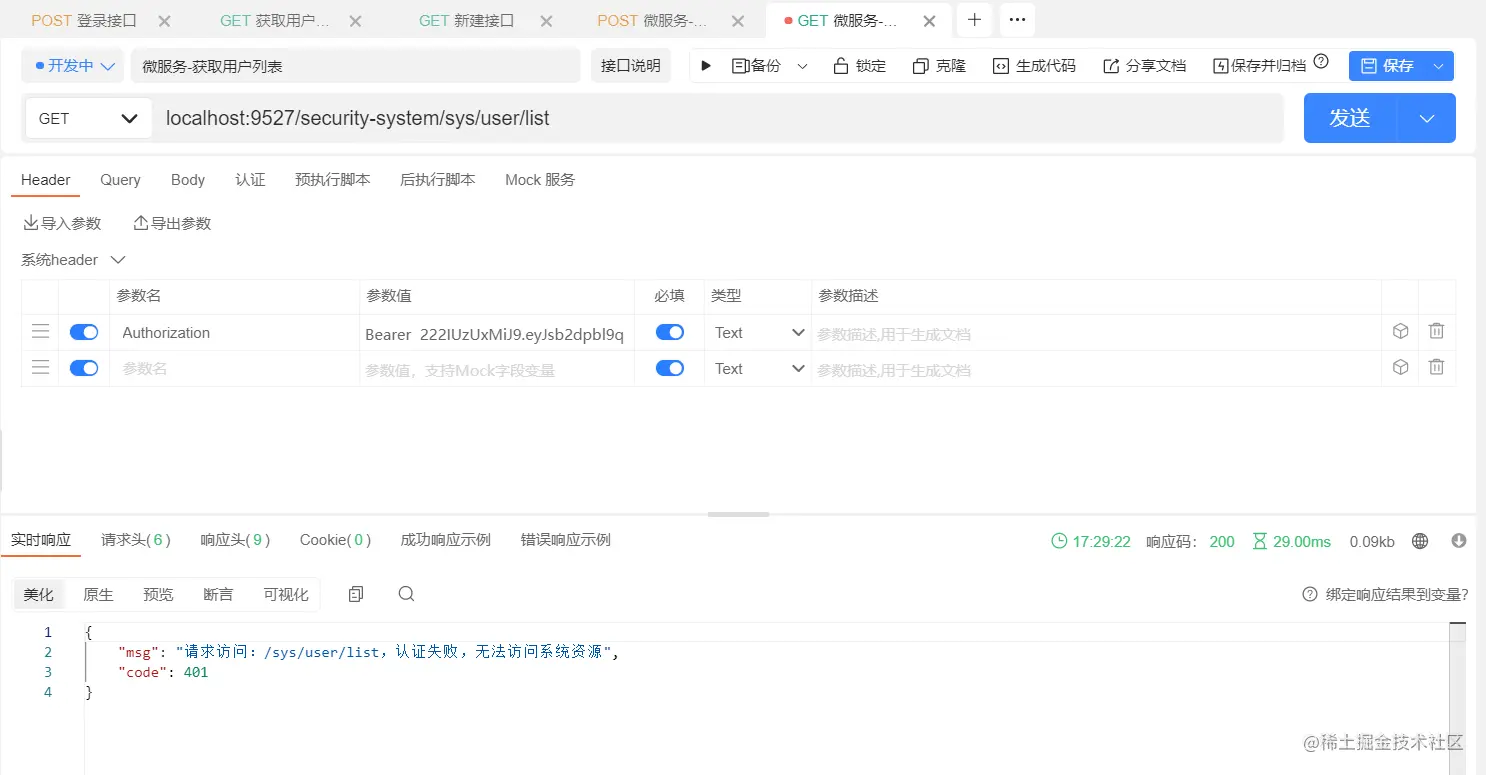The width and height of the screenshot is (1486, 775).
Task: Click the 锁定 lock icon
Action: point(841,66)
